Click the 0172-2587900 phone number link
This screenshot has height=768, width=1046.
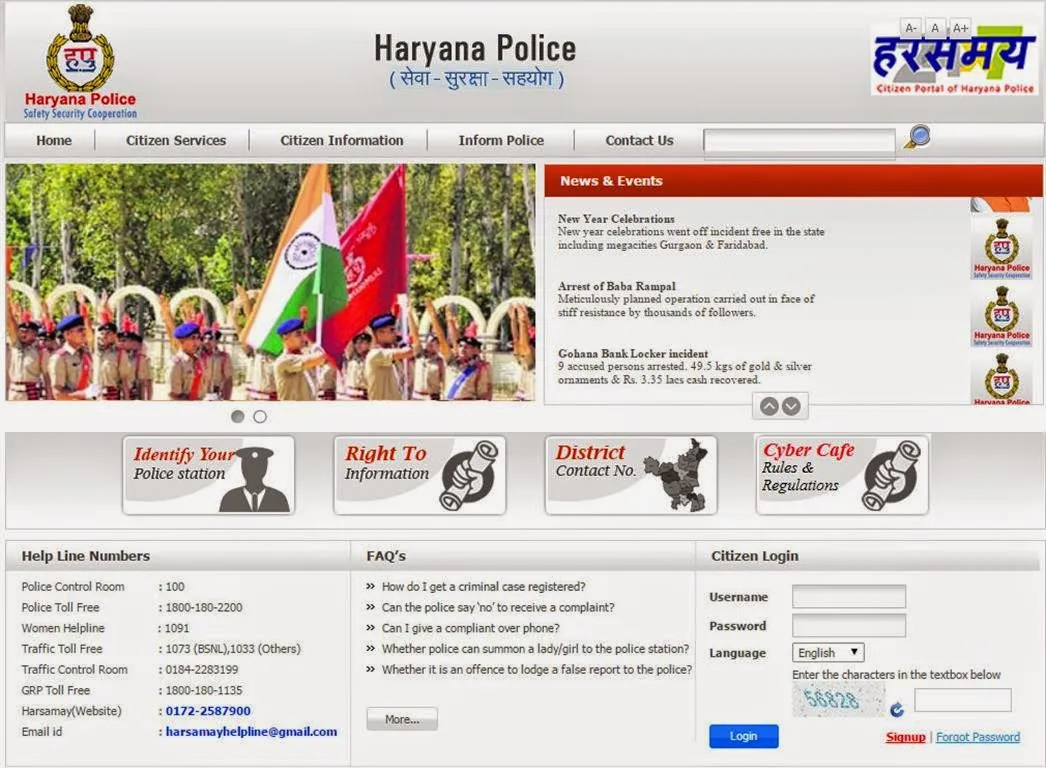(x=208, y=711)
